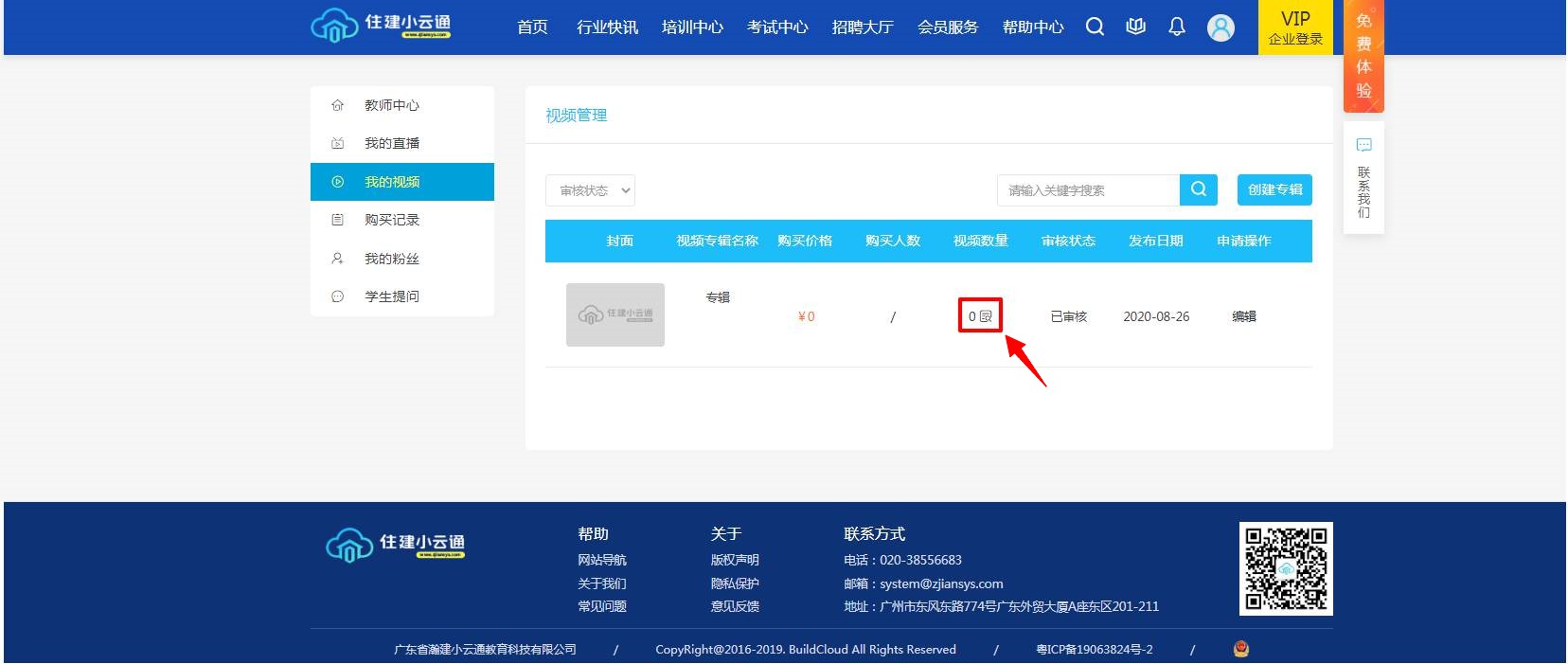Open the 联系我们 chat icon
Screen dimensions: 1568x664
[1363, 146]
